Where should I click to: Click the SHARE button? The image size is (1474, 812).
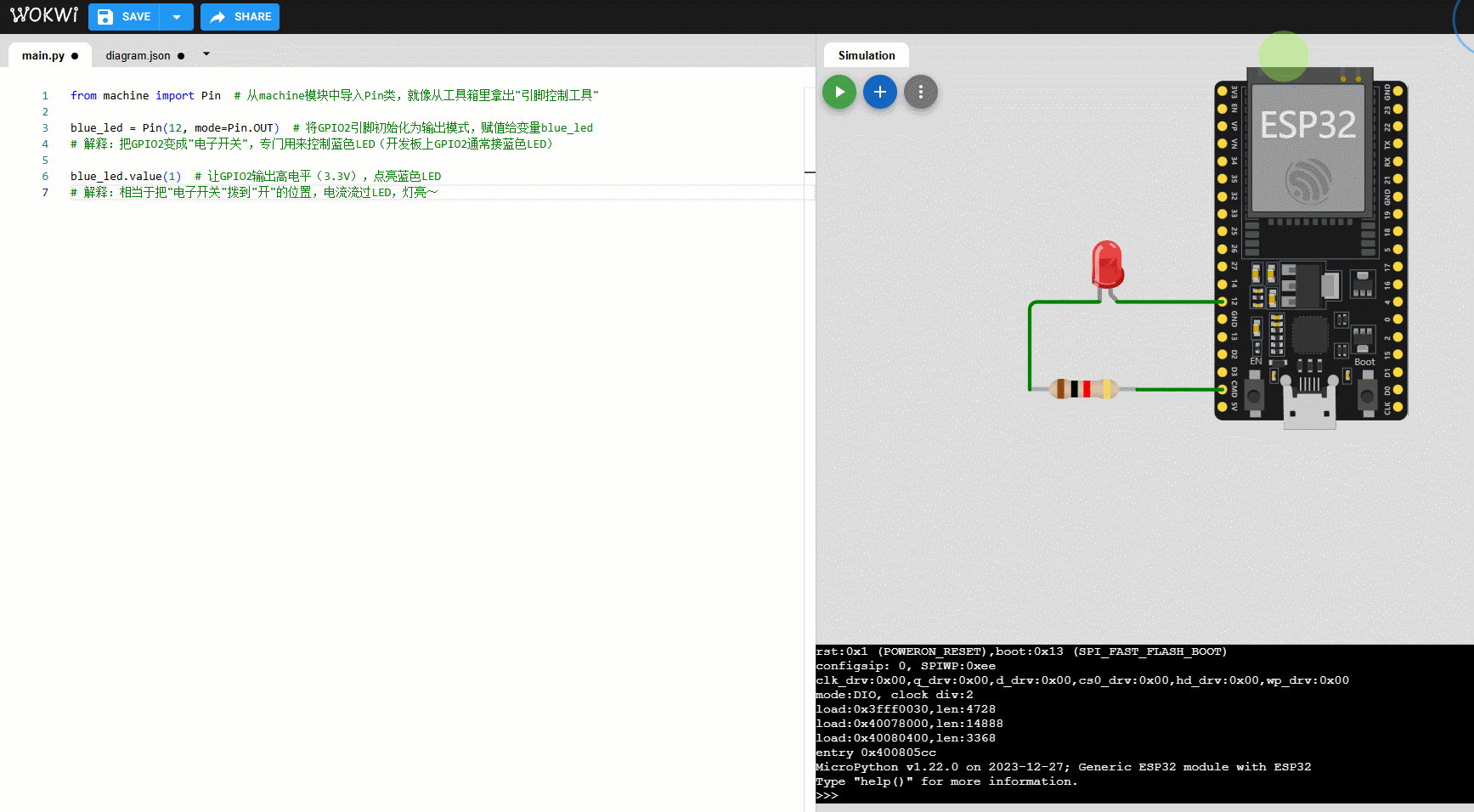click(240, 17)
